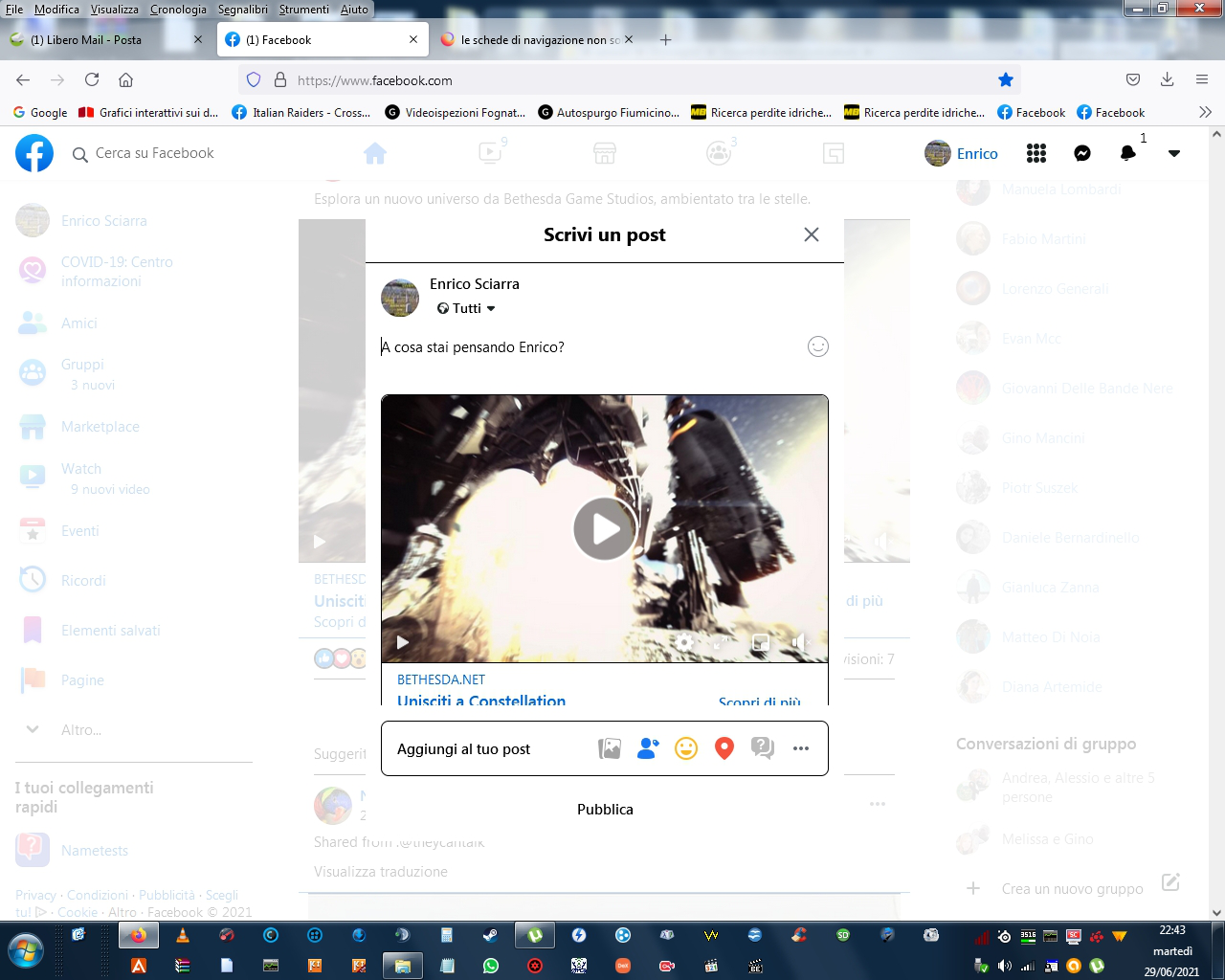Open the Windows Start button
This screenshot has height=980, width=1225.
click(25, 952)
